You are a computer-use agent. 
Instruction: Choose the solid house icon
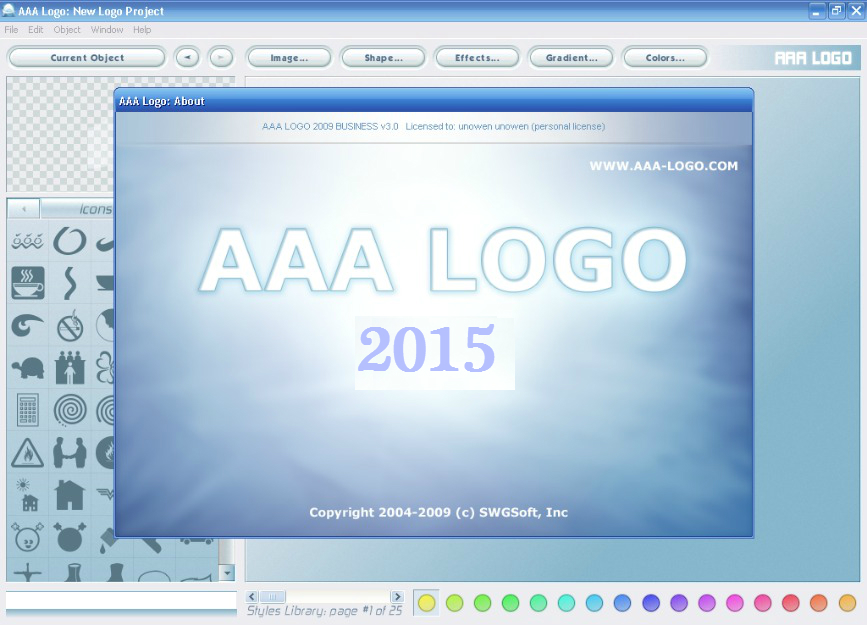tap(70, 494)
